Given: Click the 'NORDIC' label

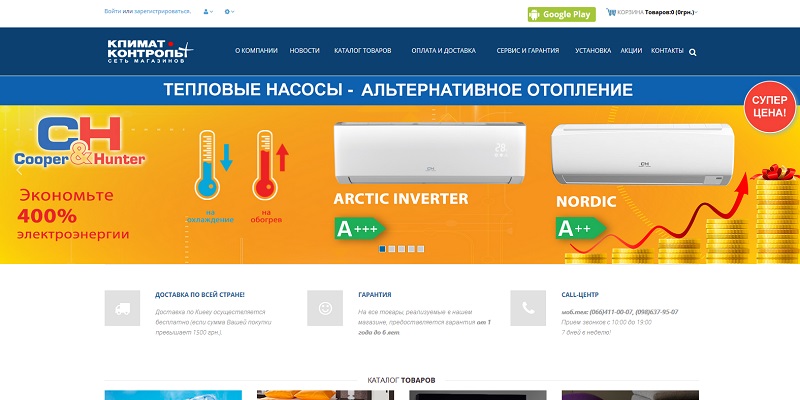Looking at the screenshot, I should 586,202.
